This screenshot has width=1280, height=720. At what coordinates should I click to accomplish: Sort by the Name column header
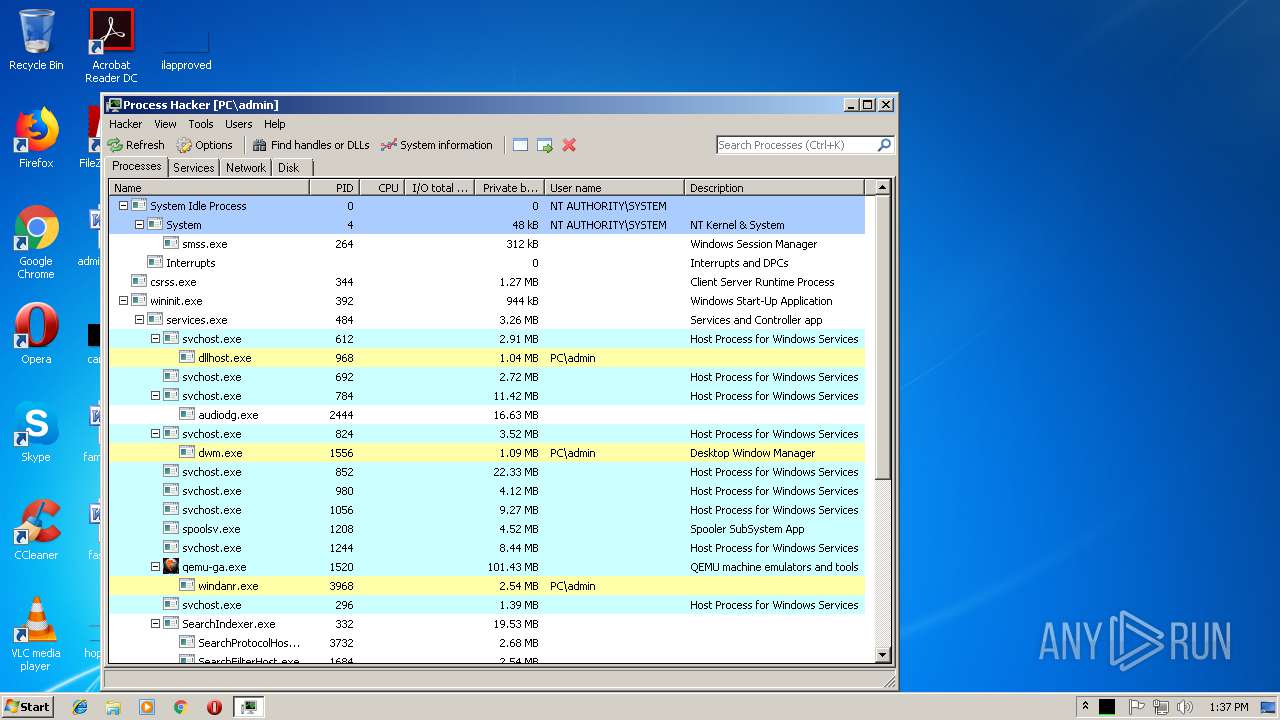[209, 188]
